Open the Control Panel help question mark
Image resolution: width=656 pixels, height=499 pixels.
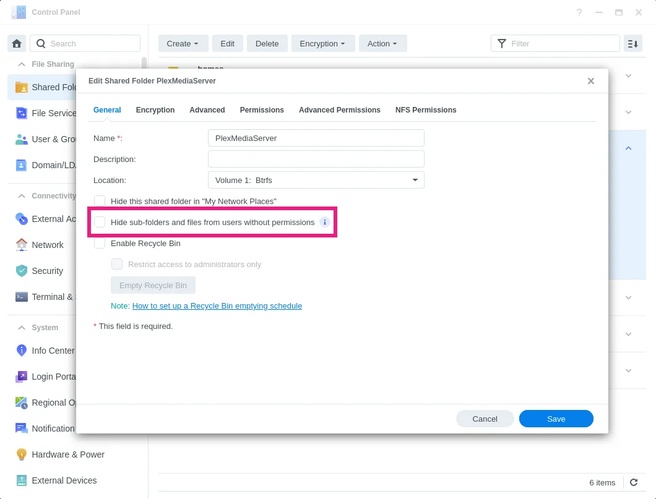coord(579,12)
